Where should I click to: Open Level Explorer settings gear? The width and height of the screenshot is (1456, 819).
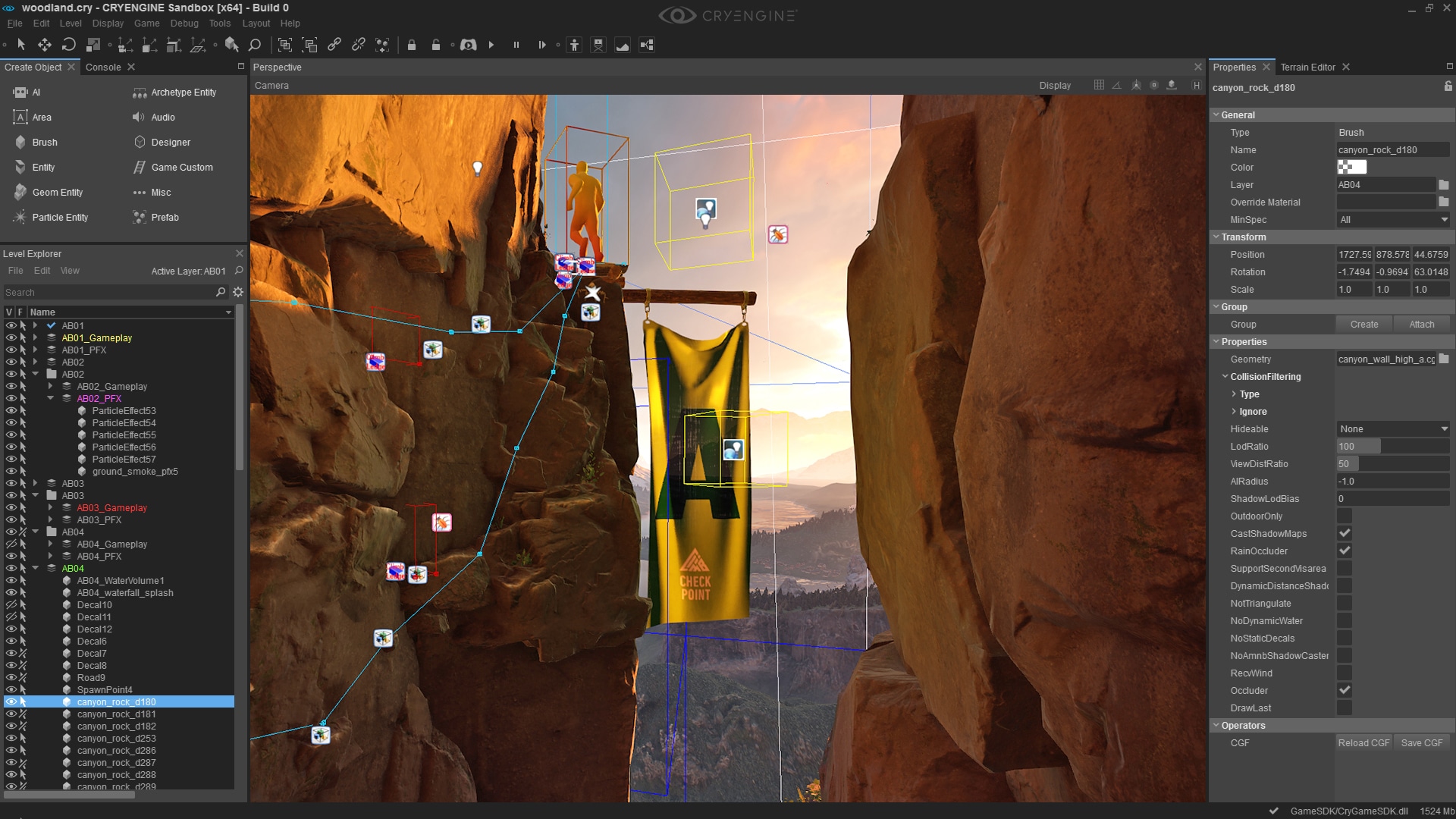click(x=238, y=292)
